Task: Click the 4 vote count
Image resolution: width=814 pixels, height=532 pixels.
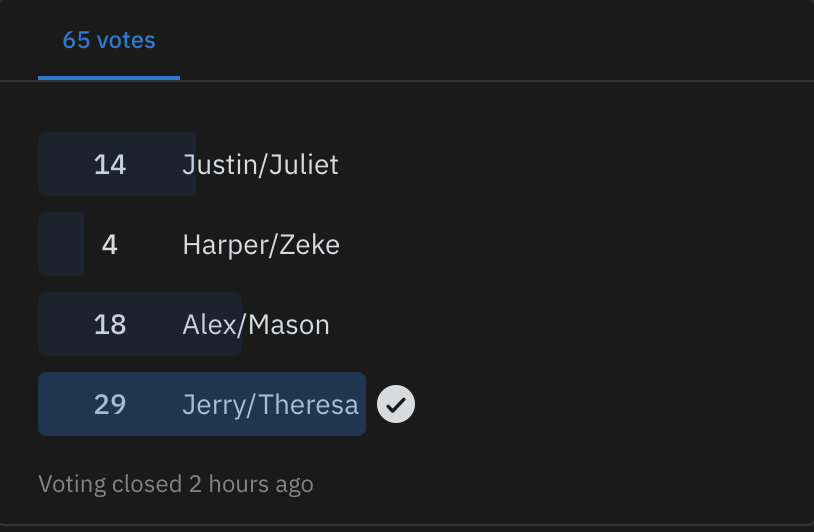Action: [x=110, y=244]
